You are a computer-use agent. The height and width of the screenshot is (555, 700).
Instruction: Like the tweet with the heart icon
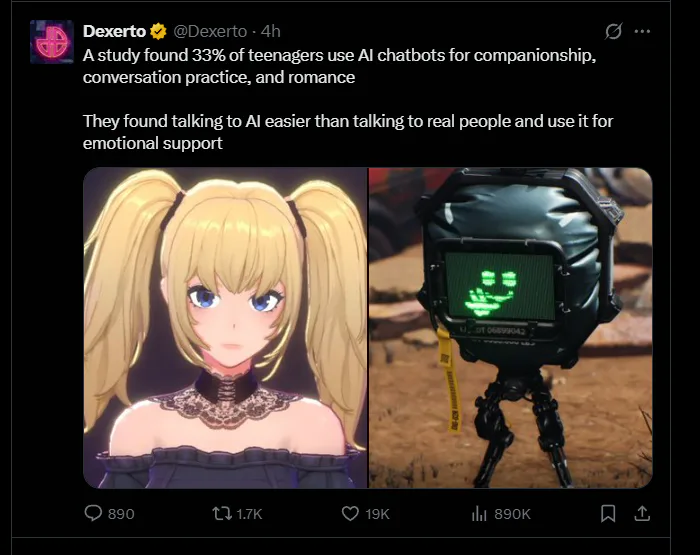point(350,513)
